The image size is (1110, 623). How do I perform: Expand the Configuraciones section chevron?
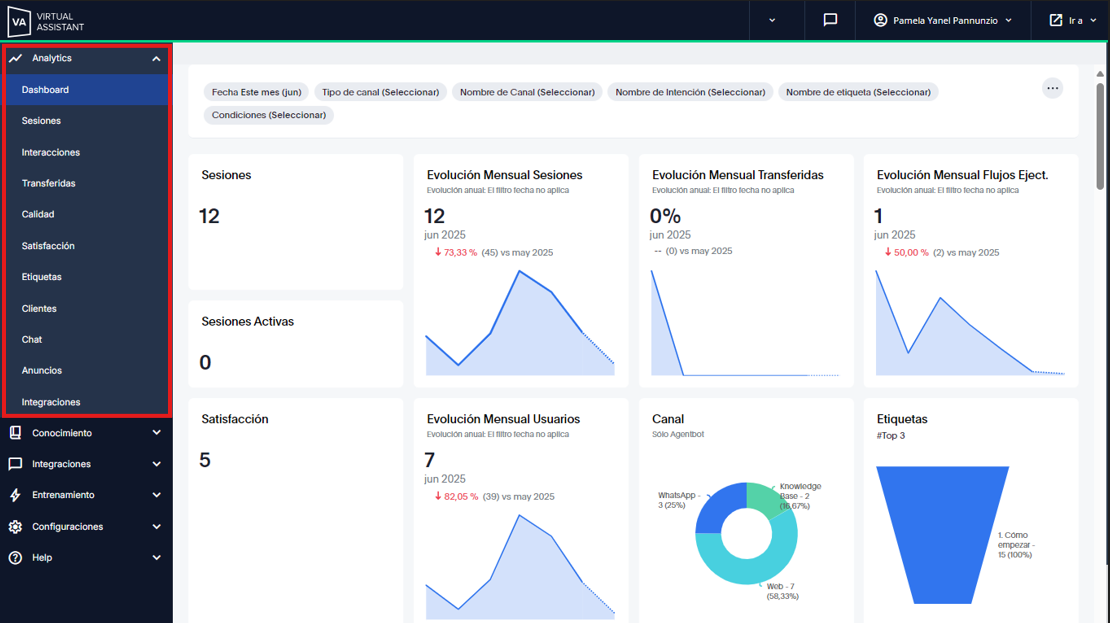click(x=156, y=527)
